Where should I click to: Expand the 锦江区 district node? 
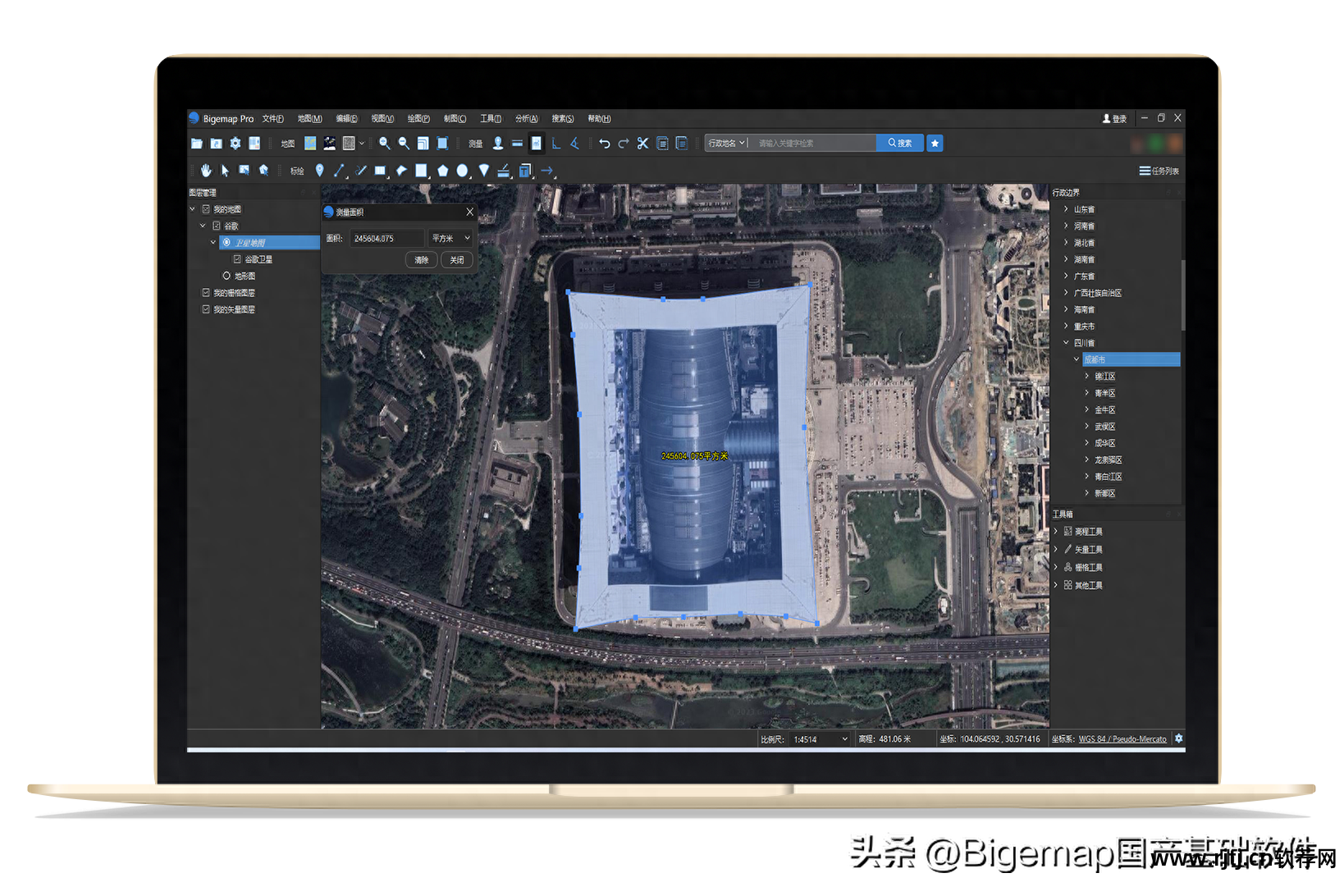1087,376
